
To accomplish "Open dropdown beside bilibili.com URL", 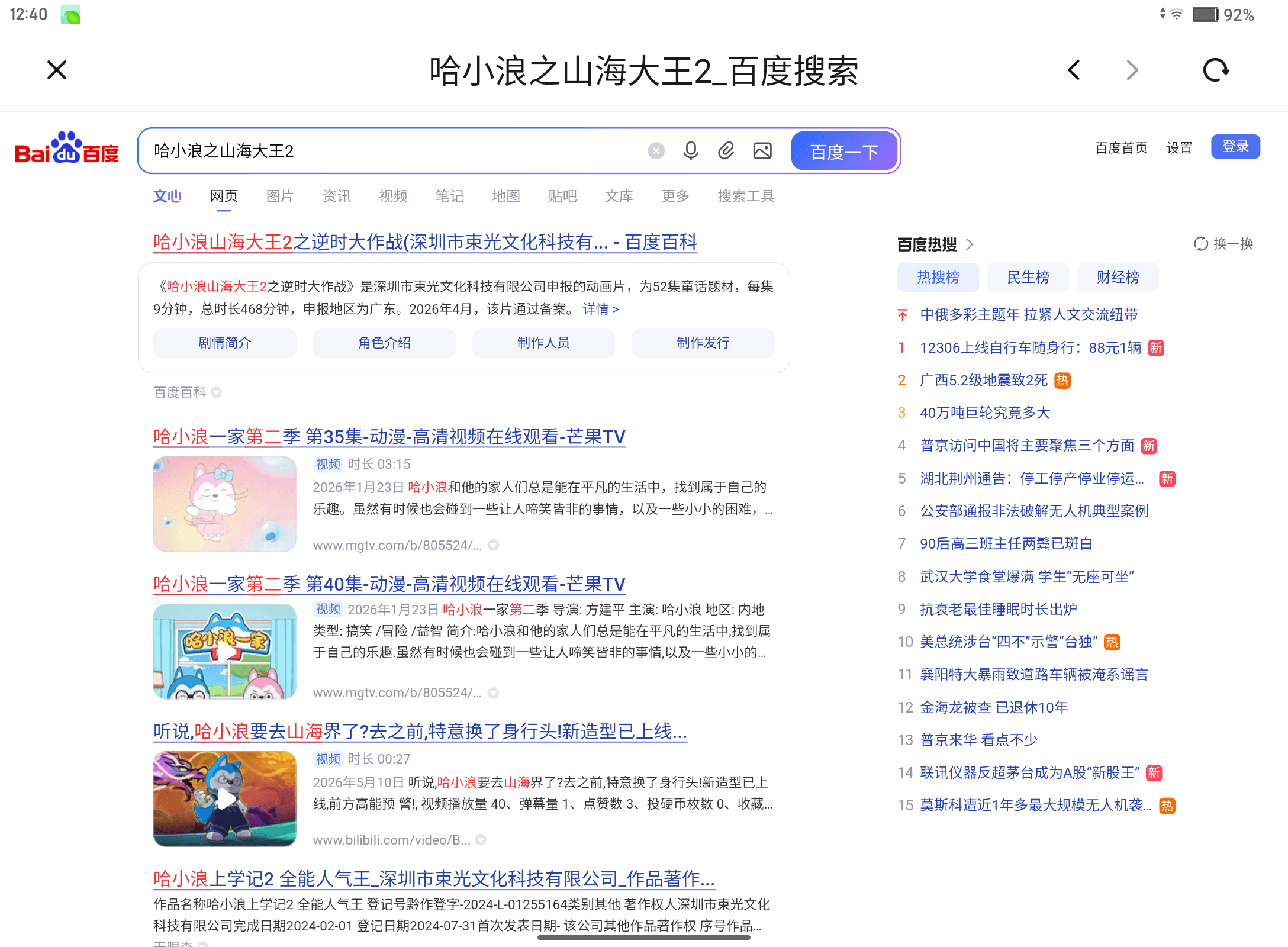I will (x=481, y=840).
